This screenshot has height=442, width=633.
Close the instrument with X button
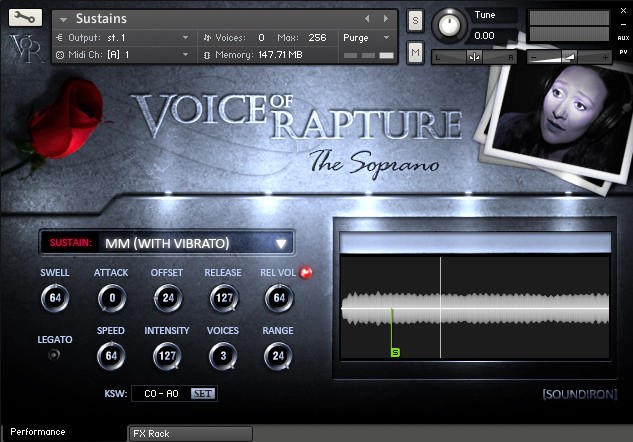(x=623, y=11)
